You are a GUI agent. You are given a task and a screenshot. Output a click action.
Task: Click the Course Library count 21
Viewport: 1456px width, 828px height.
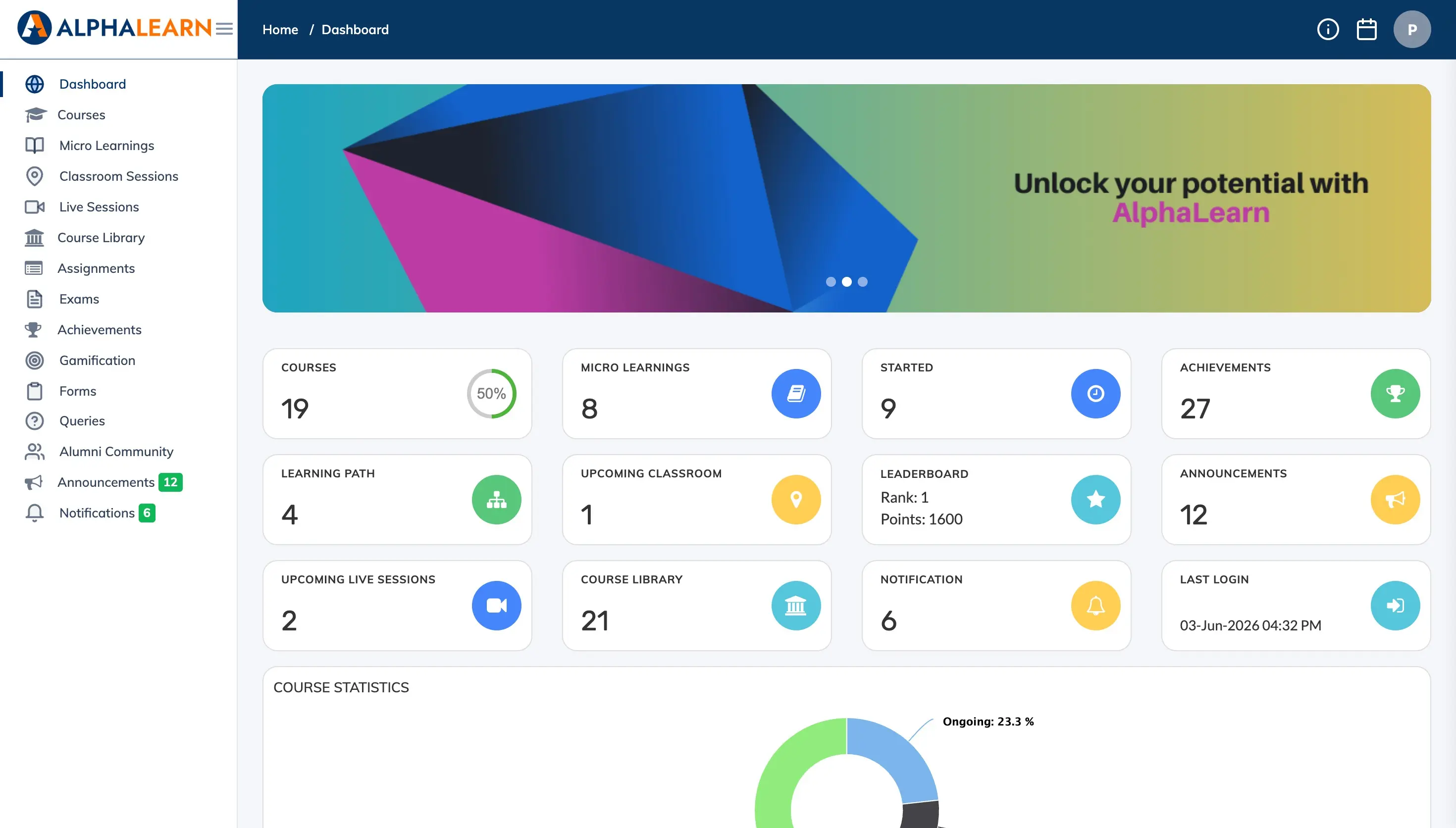[x=595, y=621]
